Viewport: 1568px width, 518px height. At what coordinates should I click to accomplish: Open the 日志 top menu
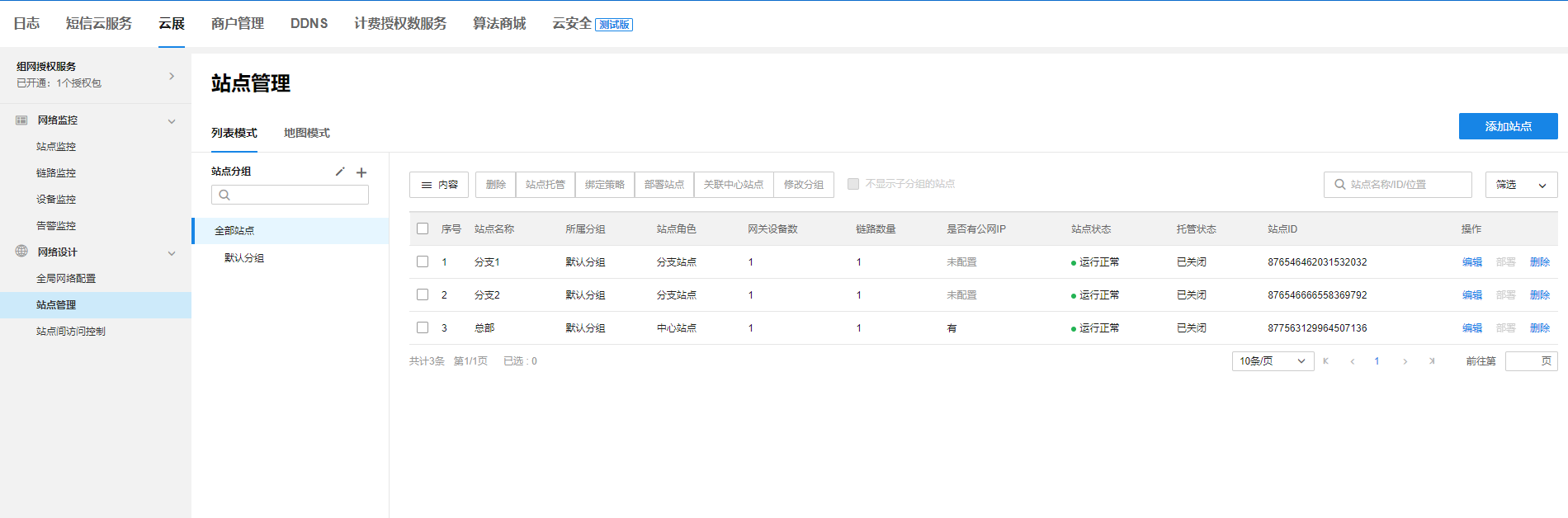point(26,23)
